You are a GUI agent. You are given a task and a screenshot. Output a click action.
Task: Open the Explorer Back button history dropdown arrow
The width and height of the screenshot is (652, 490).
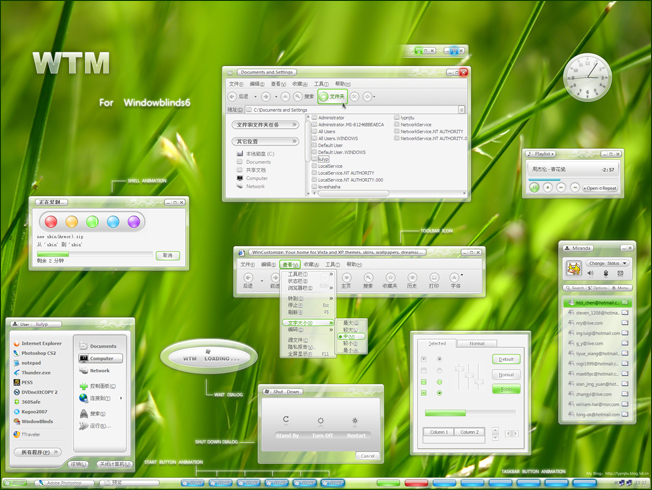pos(255,97)
